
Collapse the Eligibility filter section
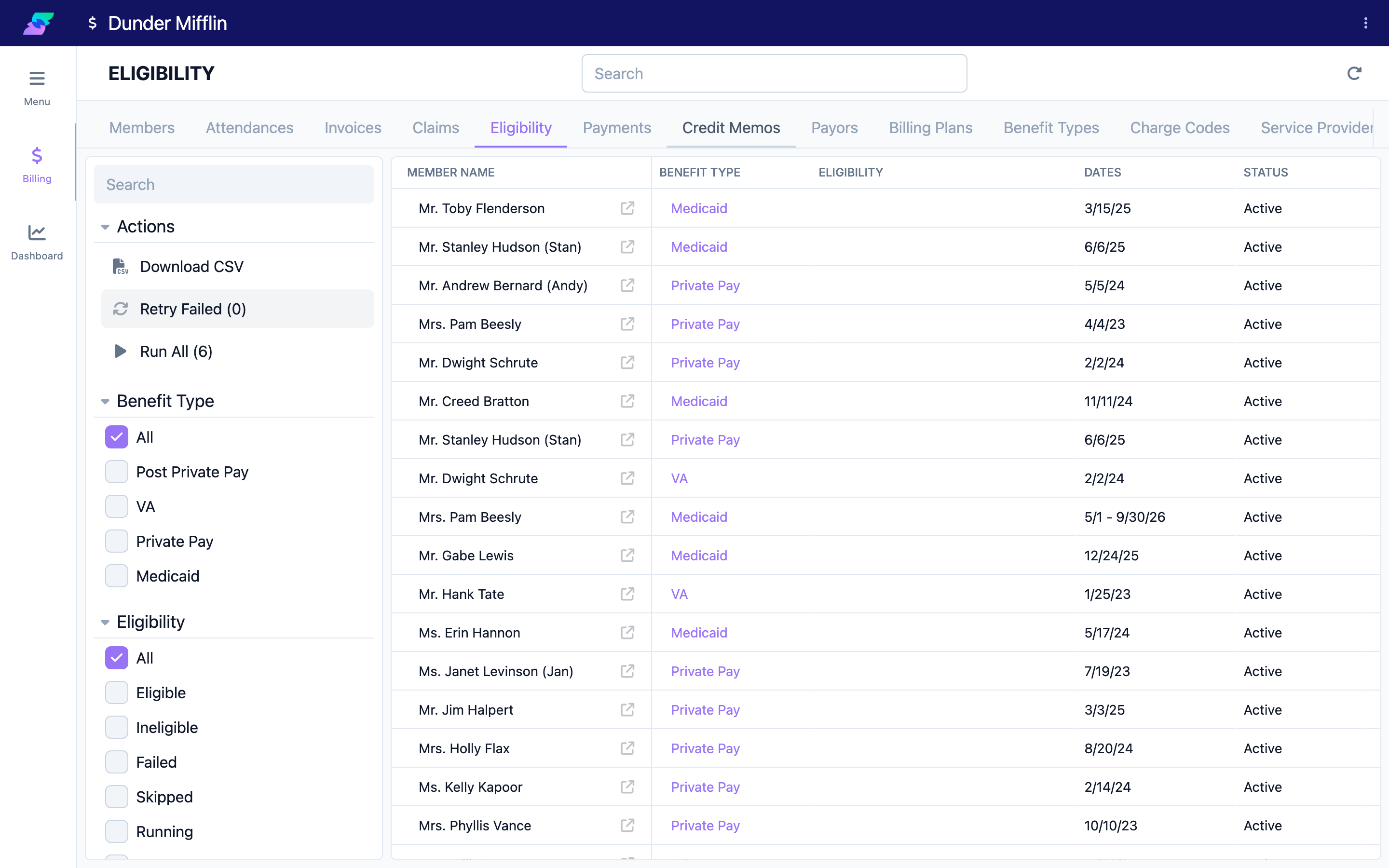105,622
